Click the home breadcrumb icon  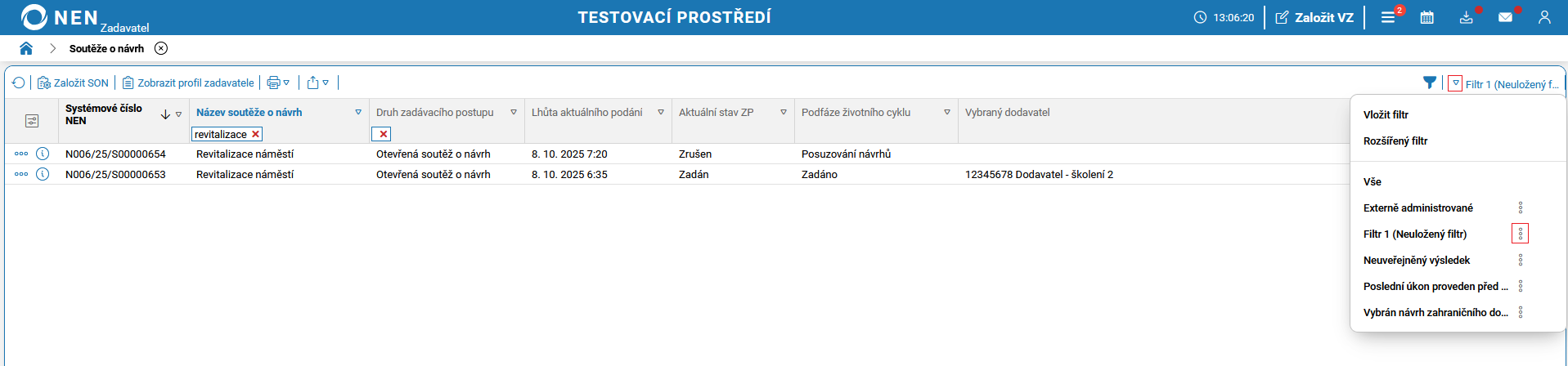click(26, 48)
